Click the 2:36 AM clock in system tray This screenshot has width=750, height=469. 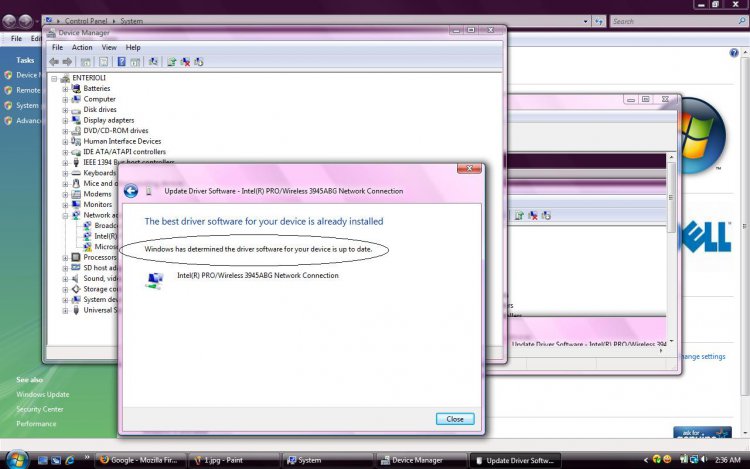(728, 459)
